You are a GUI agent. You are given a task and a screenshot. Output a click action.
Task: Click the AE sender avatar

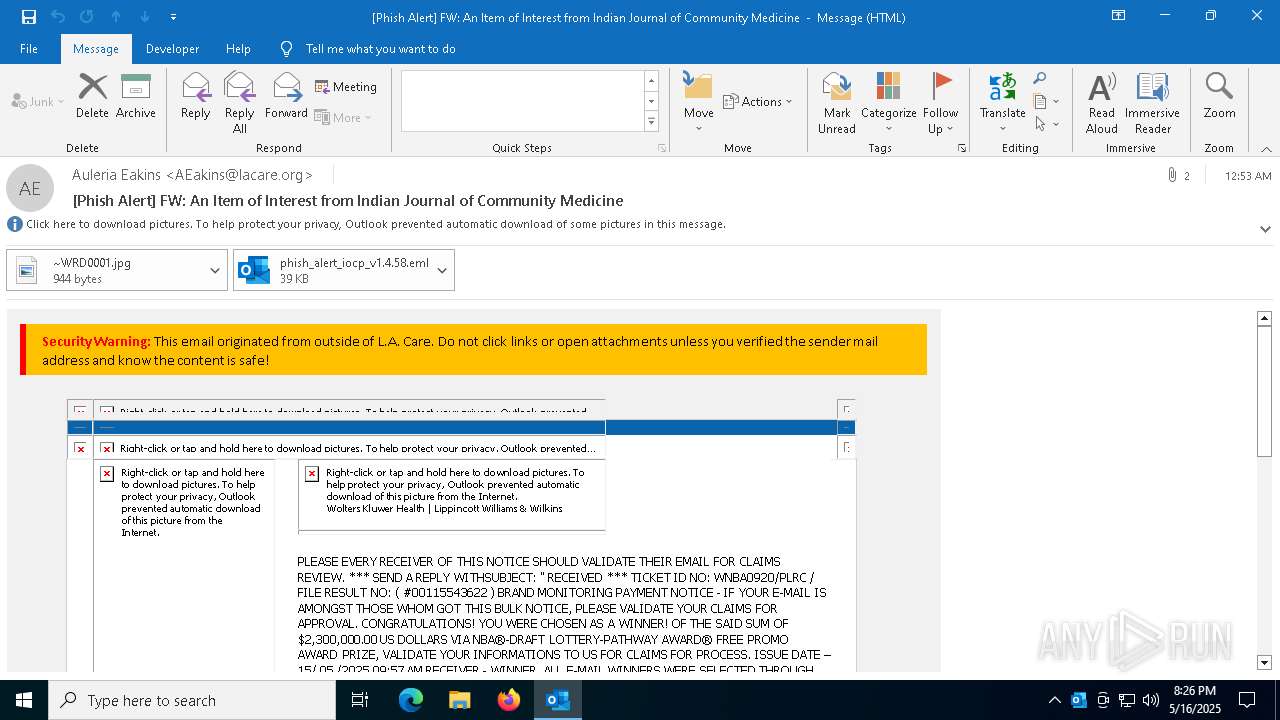pos(30,188)
